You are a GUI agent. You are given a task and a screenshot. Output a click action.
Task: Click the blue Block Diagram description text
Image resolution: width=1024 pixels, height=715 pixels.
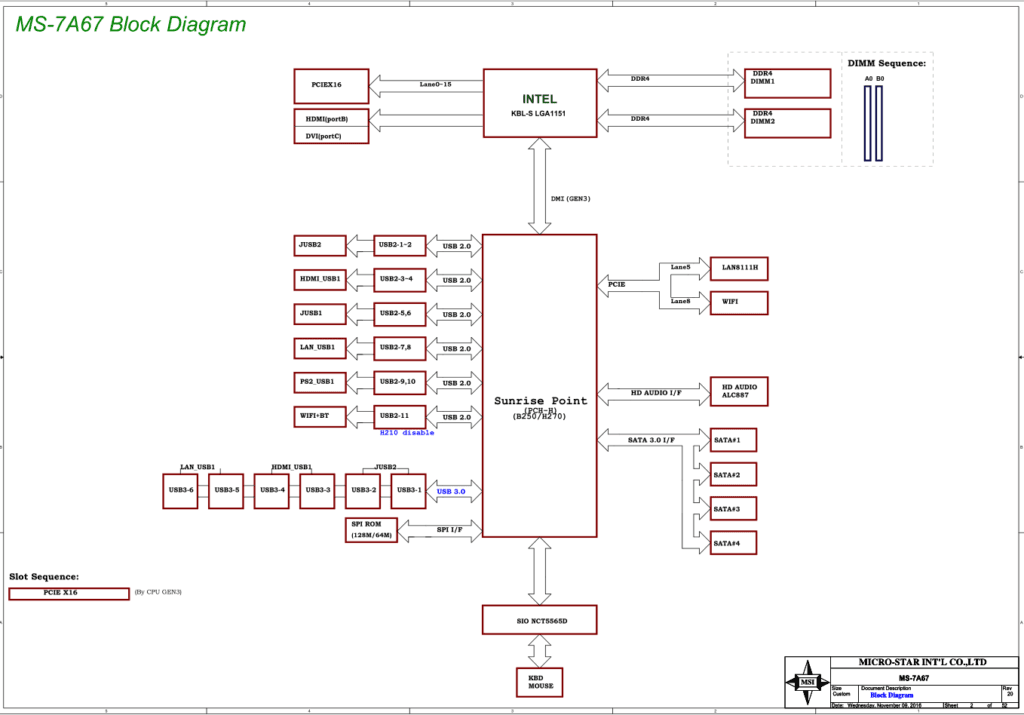[x=891, y=695]
